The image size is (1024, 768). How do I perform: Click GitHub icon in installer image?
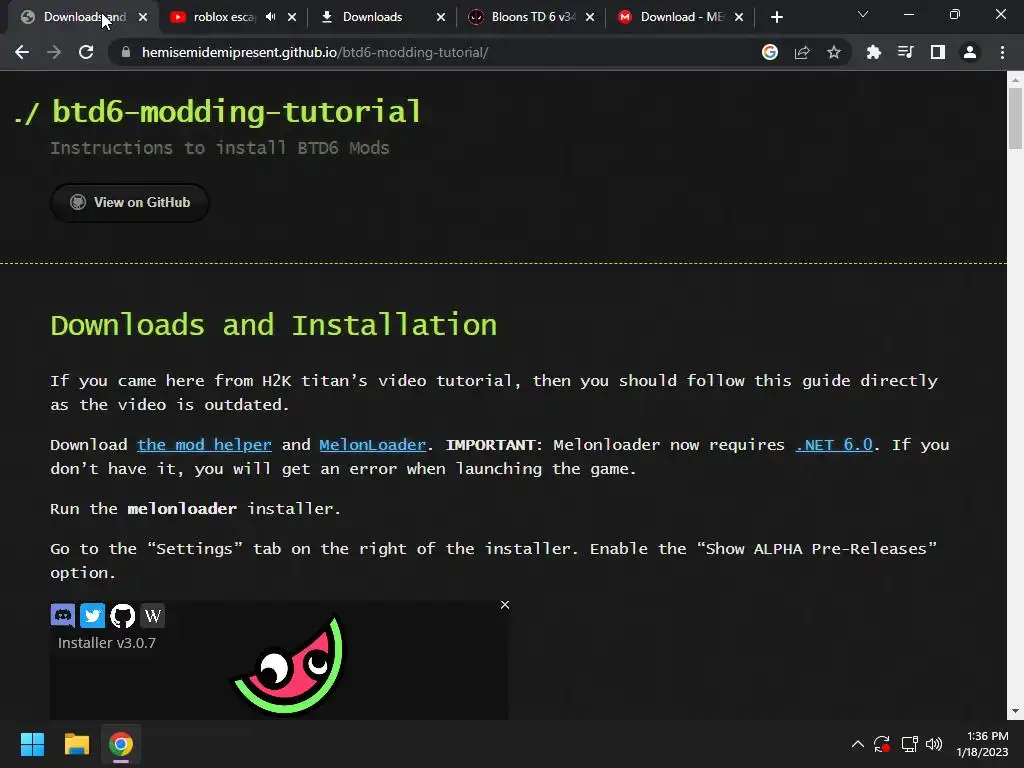click(x=122, y=615)
